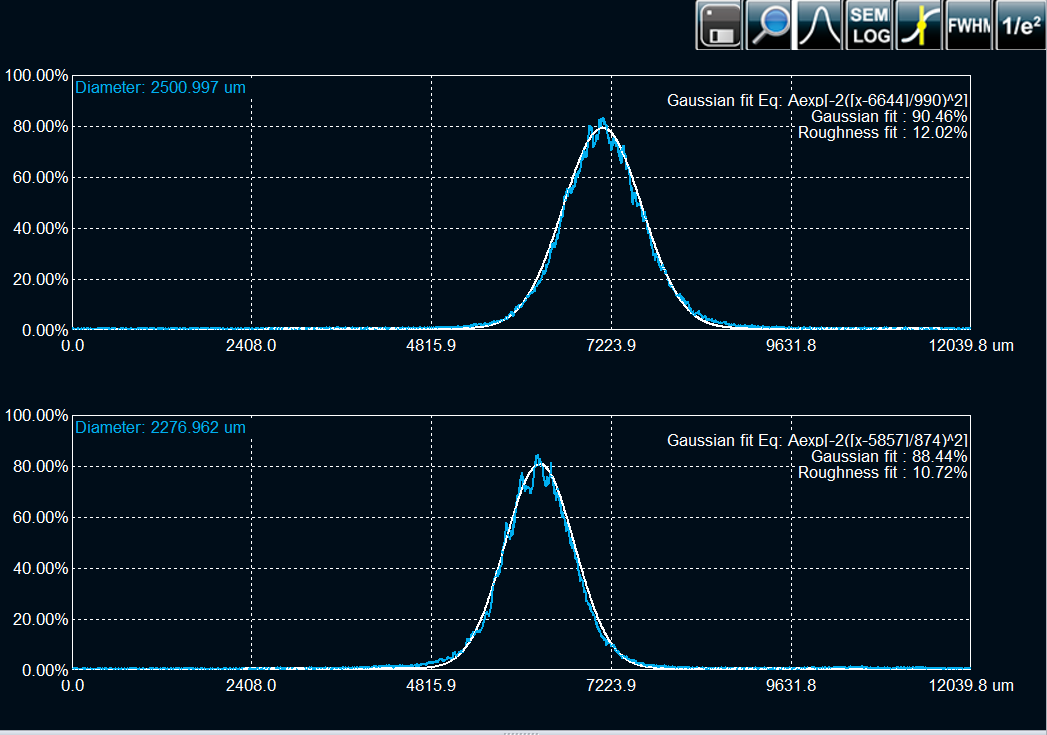Image resolution: width=1047 pixels, height=735 pixels.
Task: Click the 100.00% y-axis label on lower graph
Action: click(36, 415)
